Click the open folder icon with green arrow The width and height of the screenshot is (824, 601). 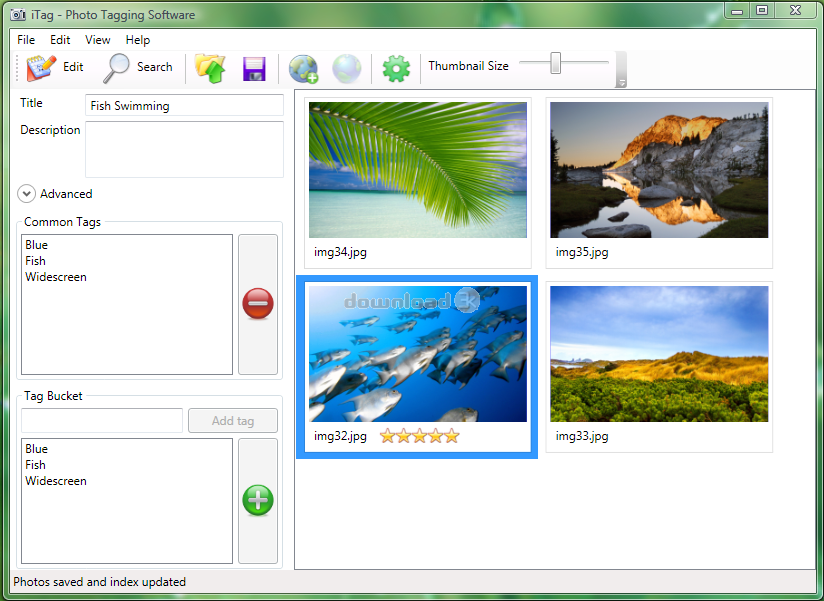tap(210, 68)
